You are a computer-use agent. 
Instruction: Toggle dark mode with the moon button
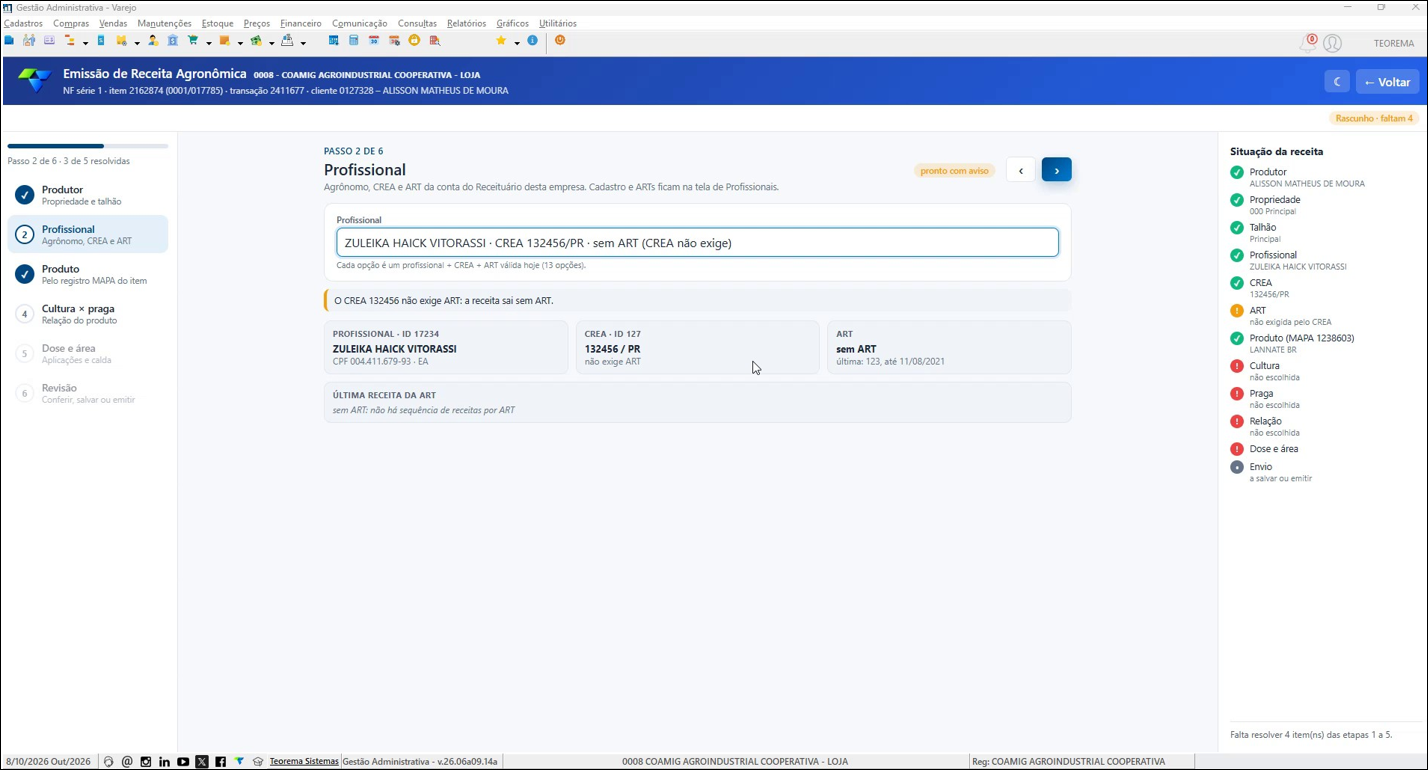tap(1337, 82)
